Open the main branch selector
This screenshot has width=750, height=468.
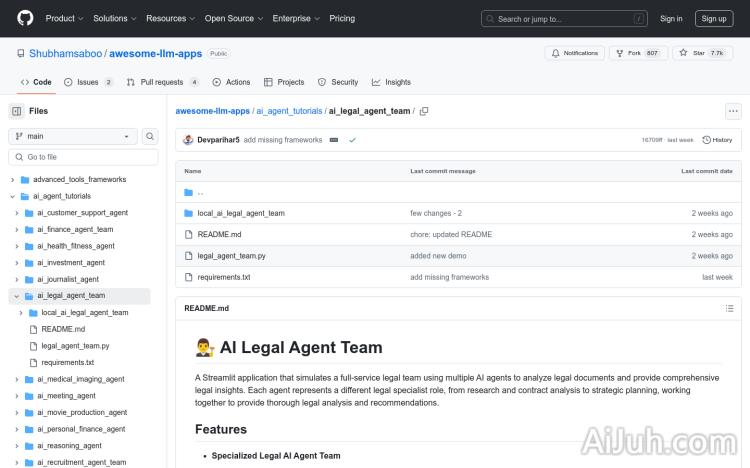73,136
